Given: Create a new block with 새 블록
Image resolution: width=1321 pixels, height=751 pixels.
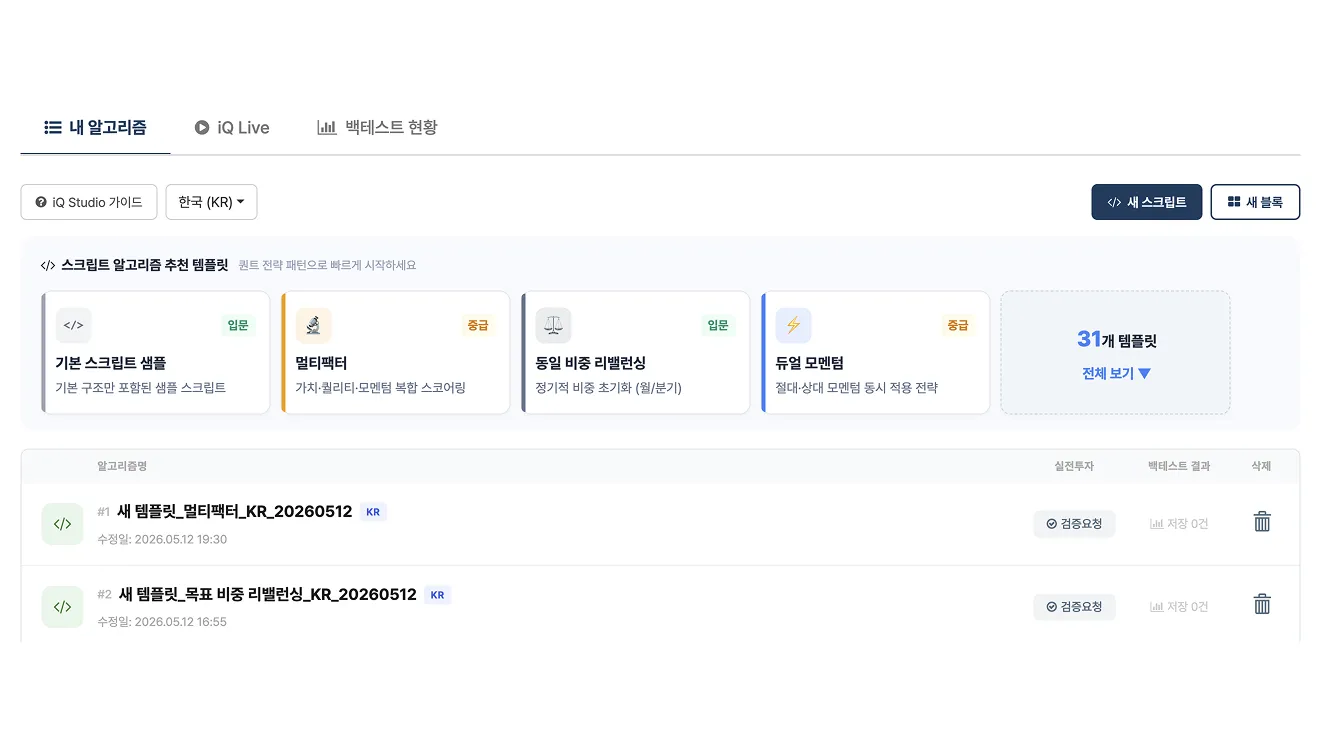Looking at the screenshot, I should click(x=1255, y=202).
